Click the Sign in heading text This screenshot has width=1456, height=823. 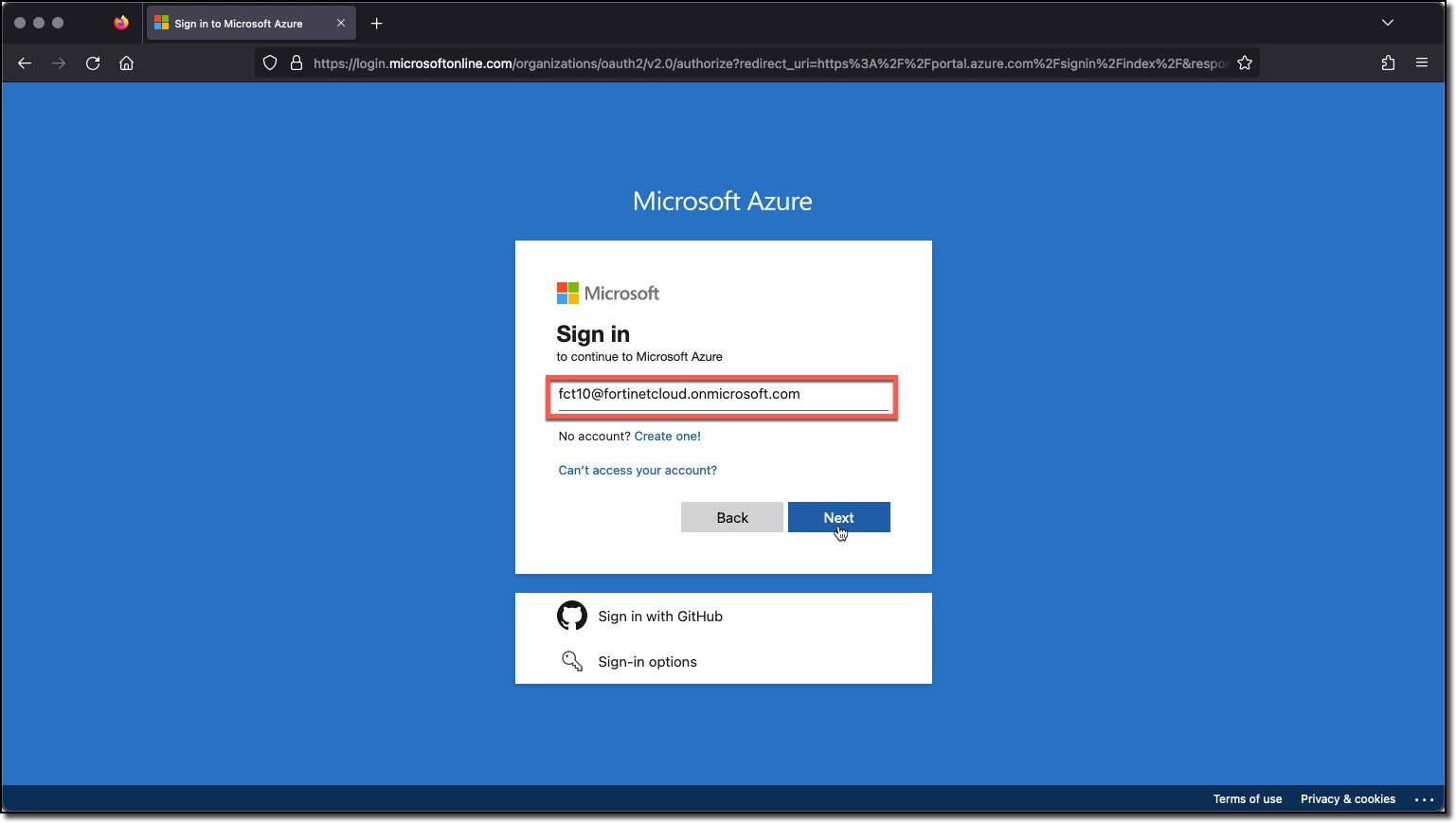click(x=593, y=334)
